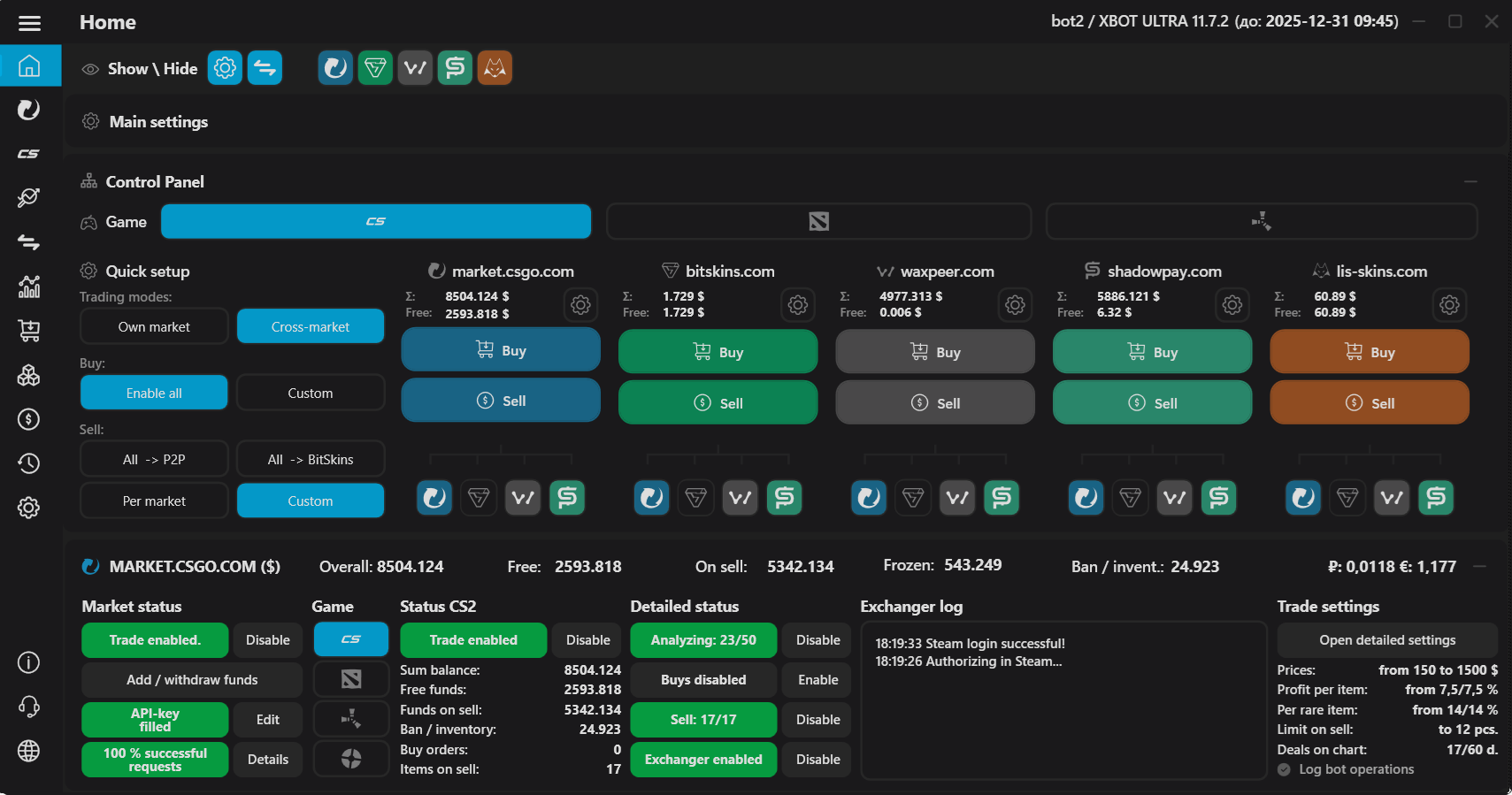The image size is (1512, 795).
Task: Enable all buy option
Action: click(154, 393)
